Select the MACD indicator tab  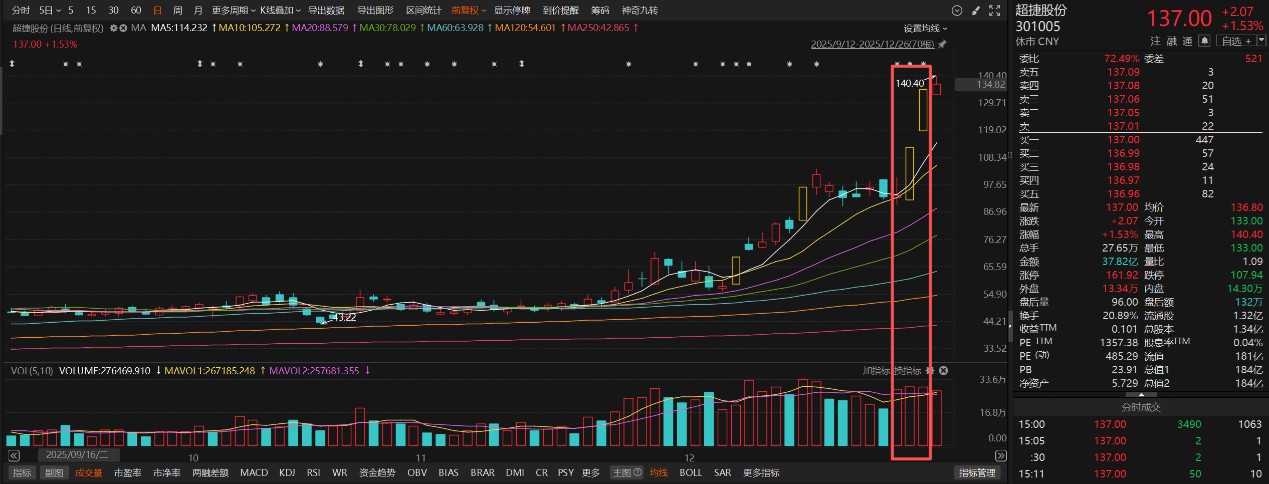coord(254,473)
